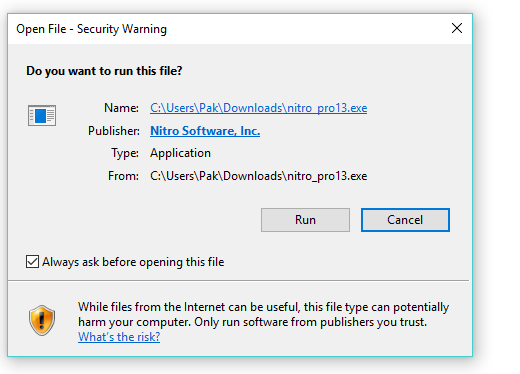Click the application file icon beside Name
Image resolution: width=520 pixels, height=374 pixels.
pos(42,115)
